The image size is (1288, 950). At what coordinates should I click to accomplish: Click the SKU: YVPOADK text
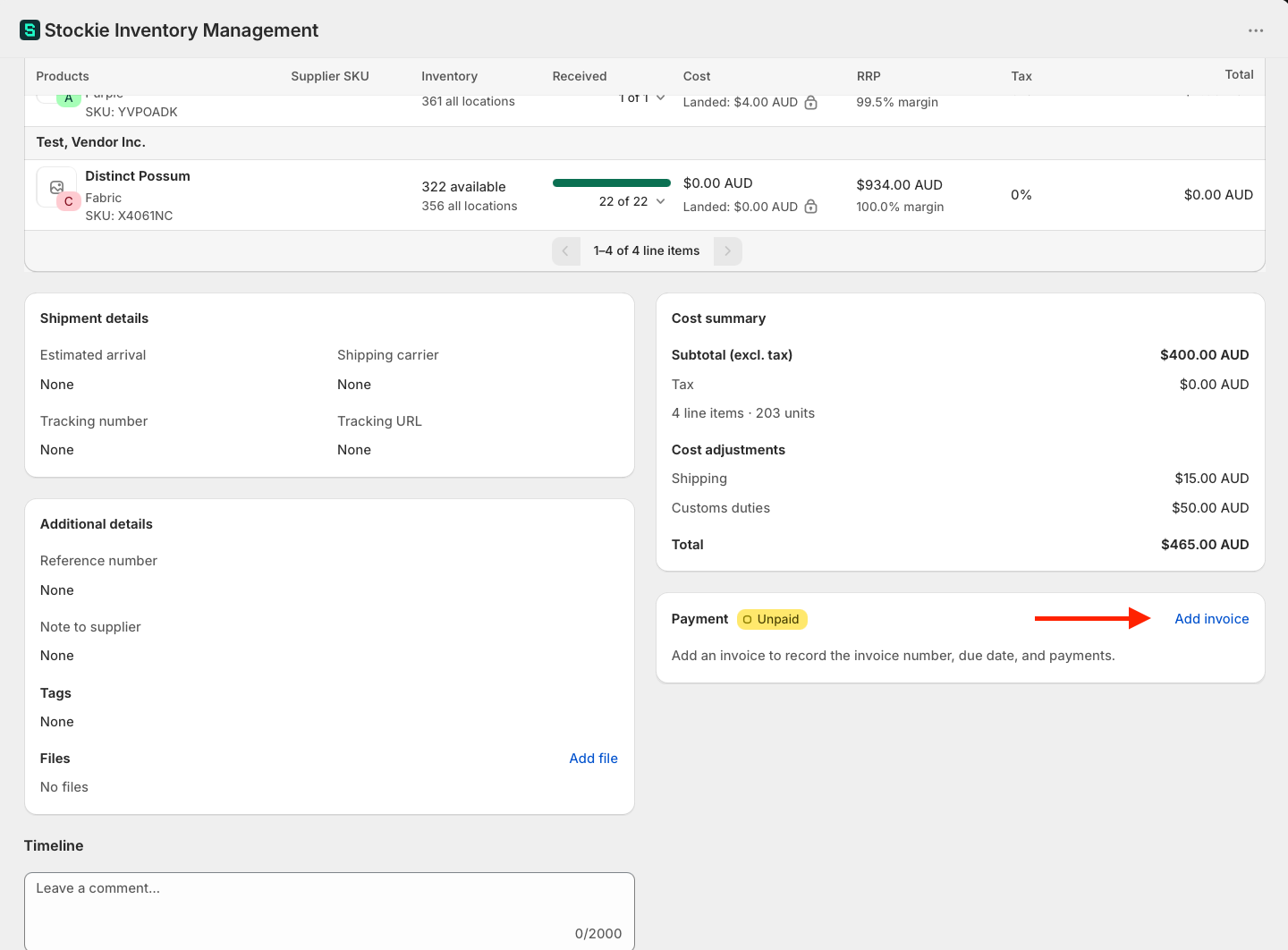pyautogui.click(x=131, y=112)
